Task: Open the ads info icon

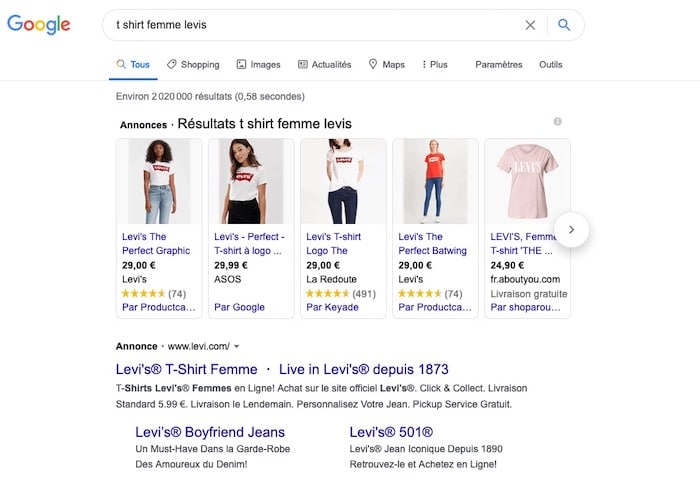Action: point(558,122)
